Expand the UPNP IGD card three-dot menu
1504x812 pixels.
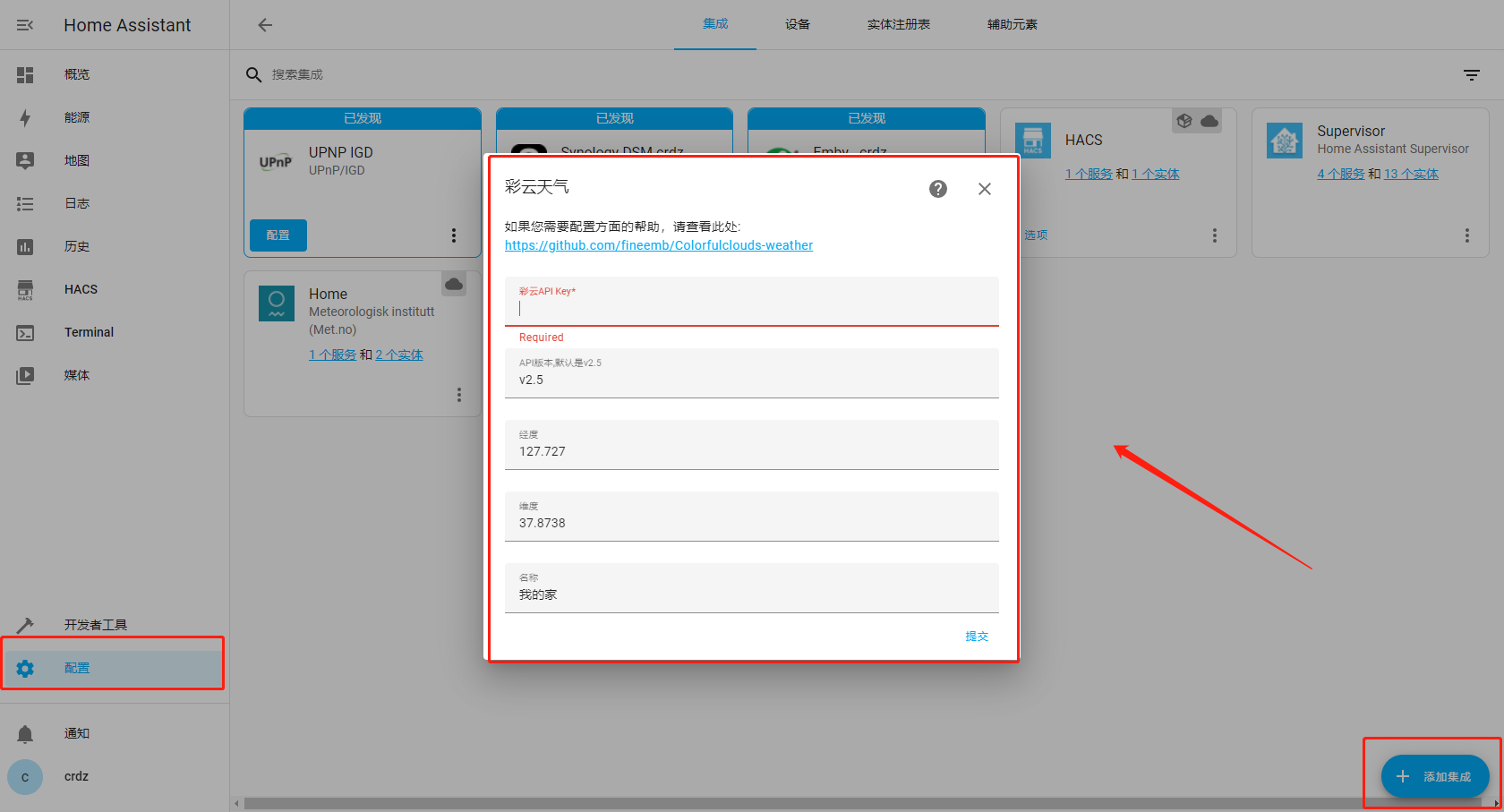pyautogui.click(x=454, y=235)
